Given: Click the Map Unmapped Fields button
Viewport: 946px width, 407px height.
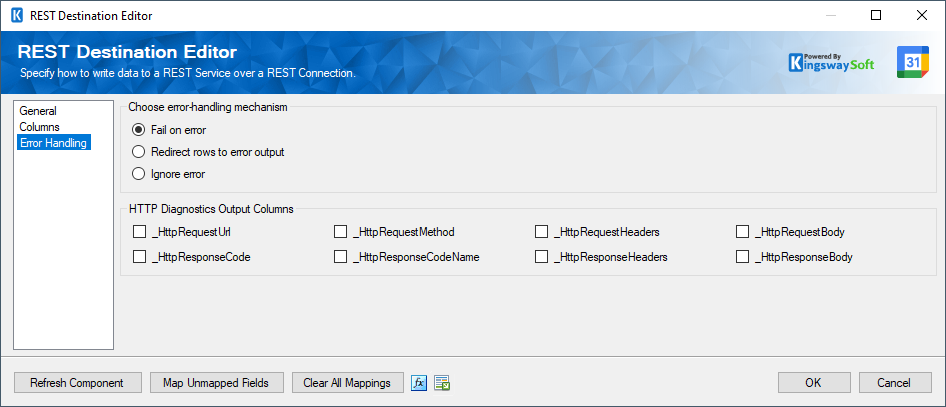Looking at the screenshot, I should pyautogui.click(x=217, y=383).
